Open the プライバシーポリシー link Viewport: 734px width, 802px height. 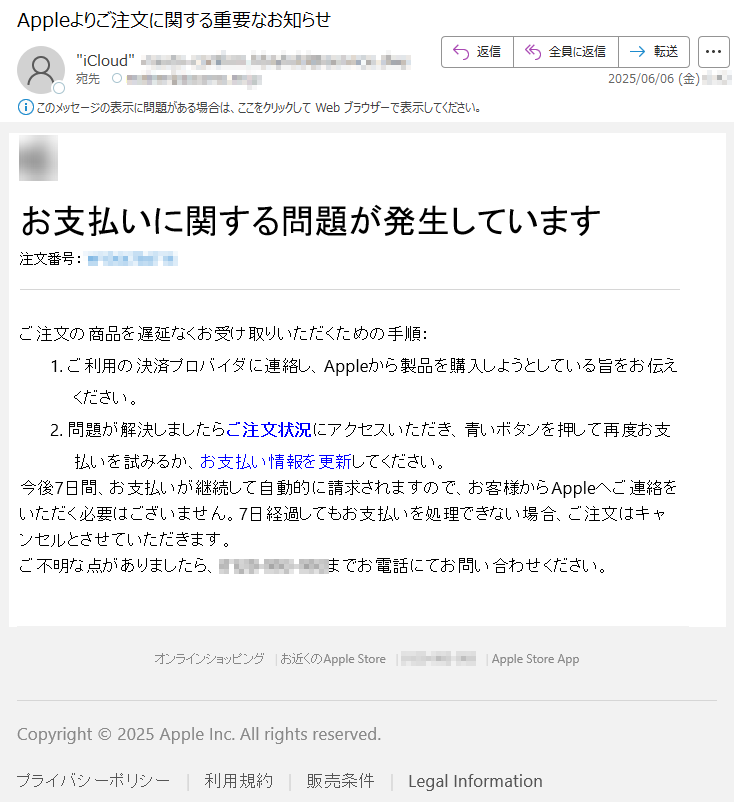tap(93, 781)
